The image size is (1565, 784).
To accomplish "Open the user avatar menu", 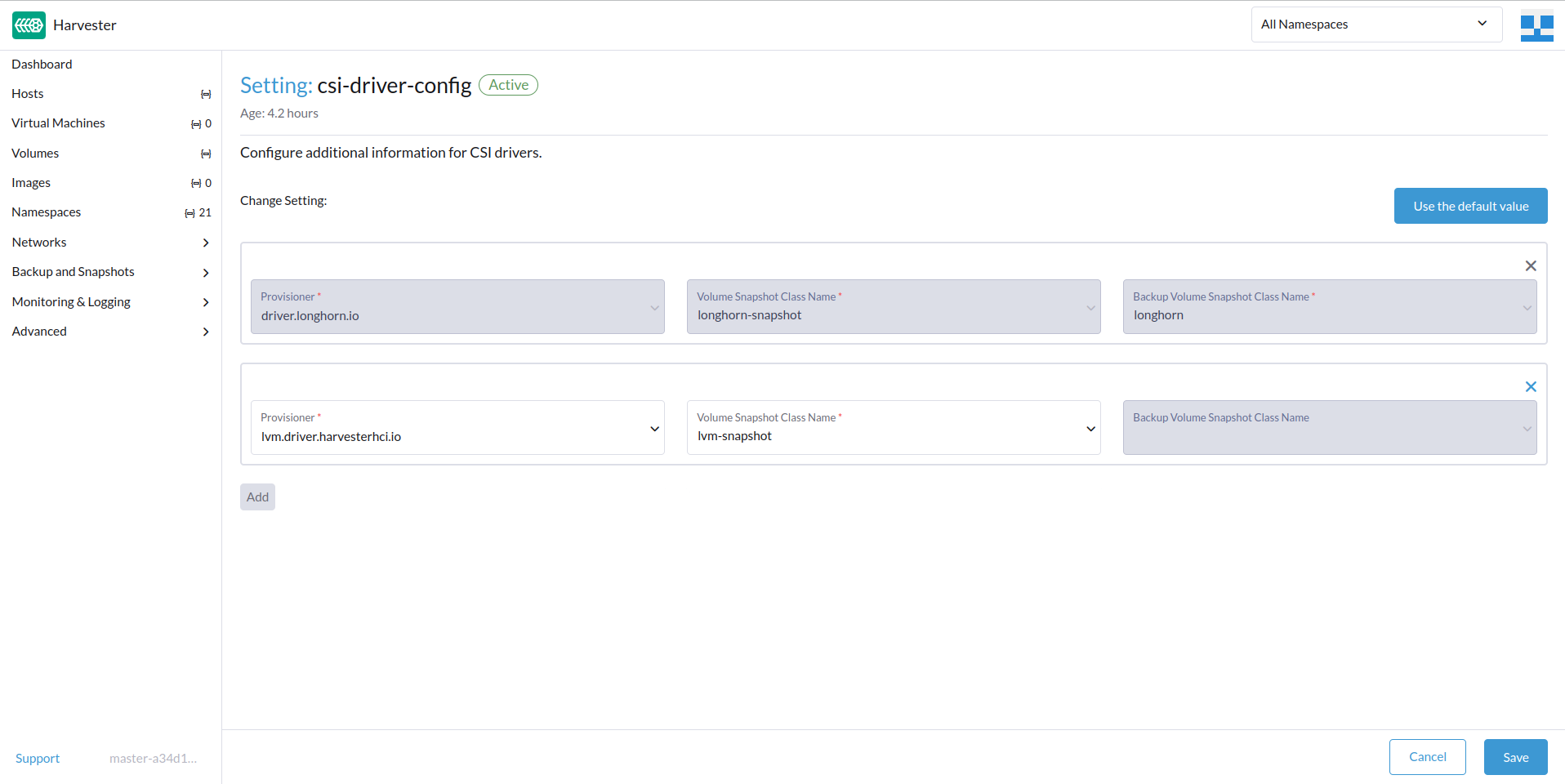I will (1536, 25).
